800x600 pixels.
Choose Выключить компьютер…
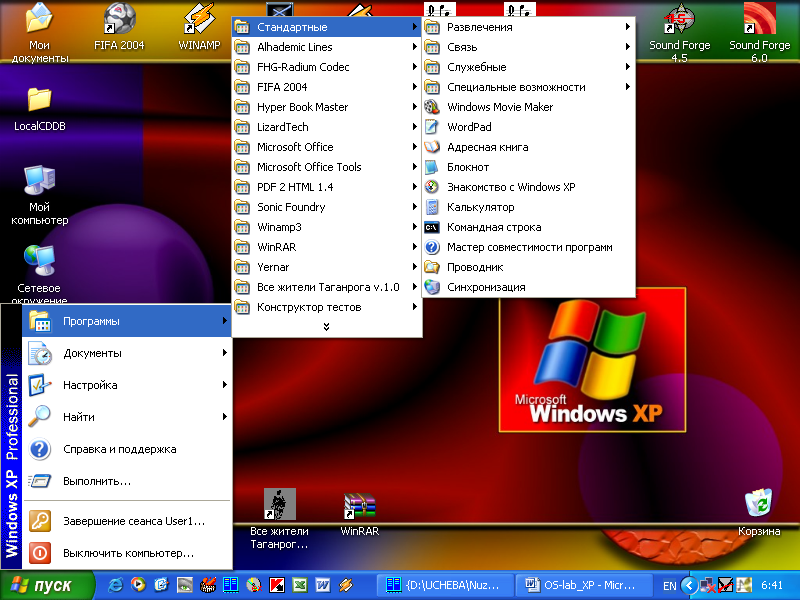[127, 553]
